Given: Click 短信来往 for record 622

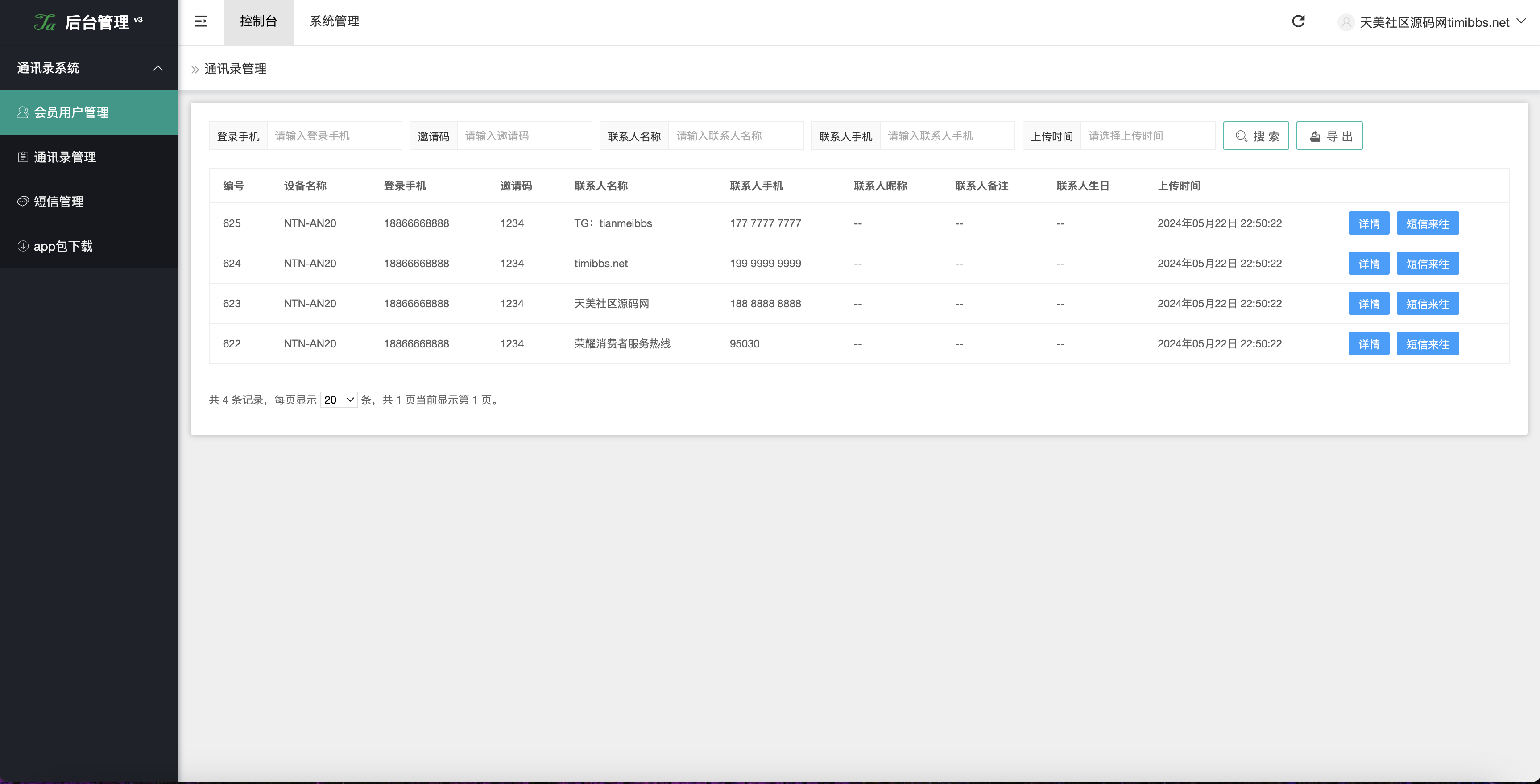Looking at the screenshot, I should (1428, 343).
